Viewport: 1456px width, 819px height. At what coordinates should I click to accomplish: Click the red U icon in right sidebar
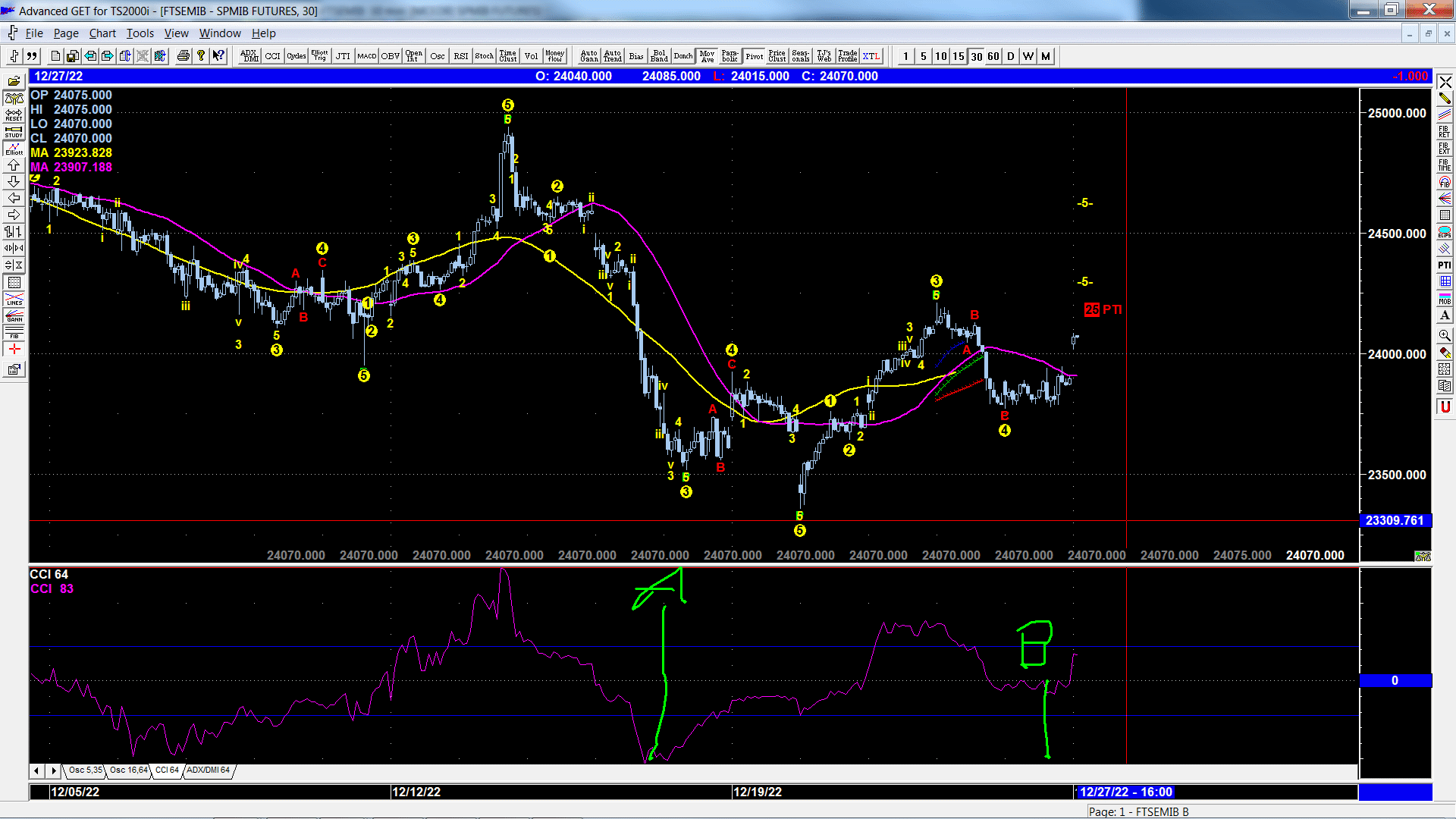[x=1445, y=407]
